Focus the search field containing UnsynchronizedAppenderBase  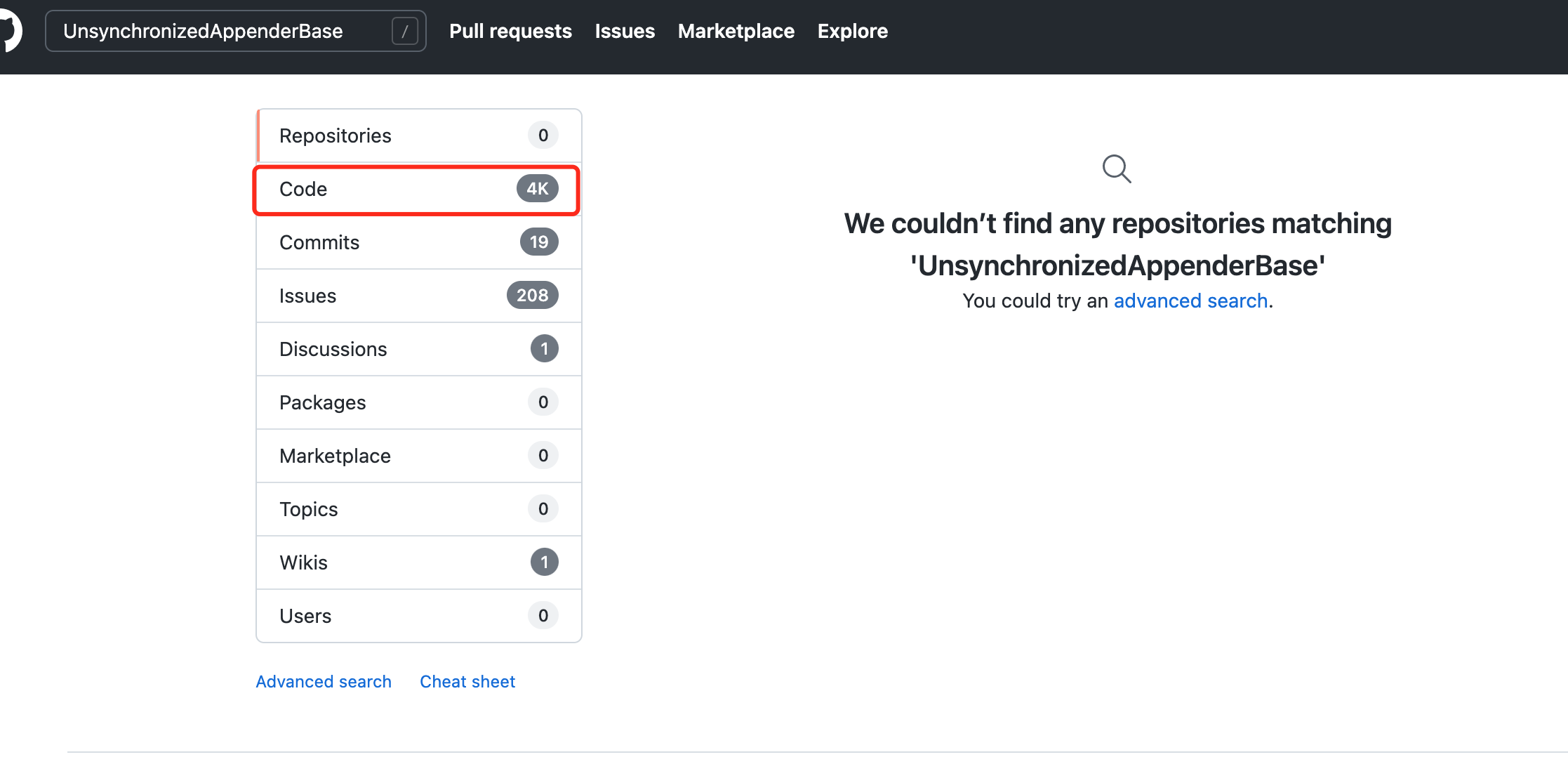[235, 31]
